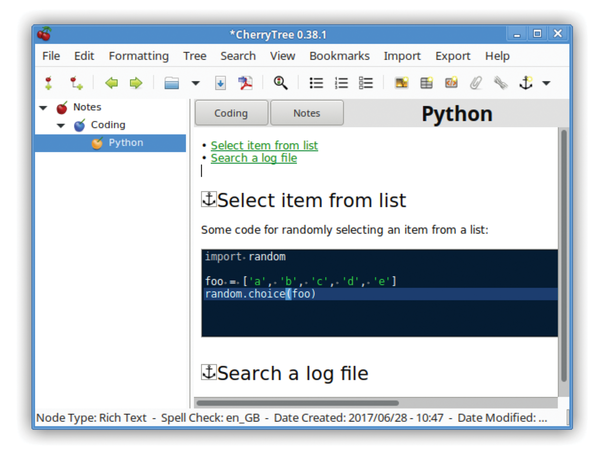This screenshot has width=600, height=455.
Task: Insert an image
Action: tap(401, 83)
